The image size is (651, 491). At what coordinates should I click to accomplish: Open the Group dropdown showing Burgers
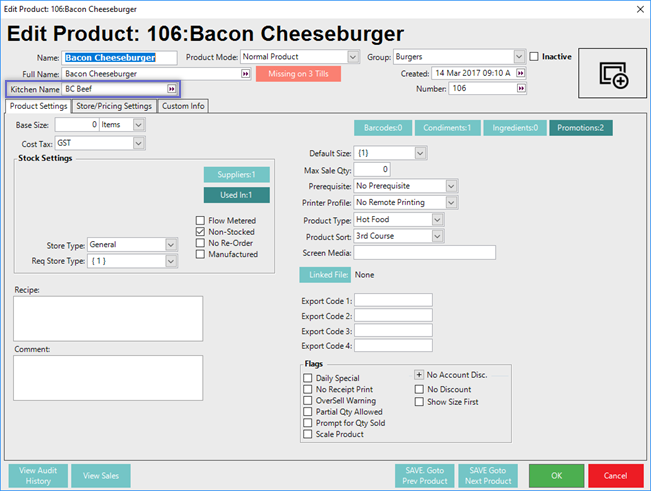click(x=518, y=57)
